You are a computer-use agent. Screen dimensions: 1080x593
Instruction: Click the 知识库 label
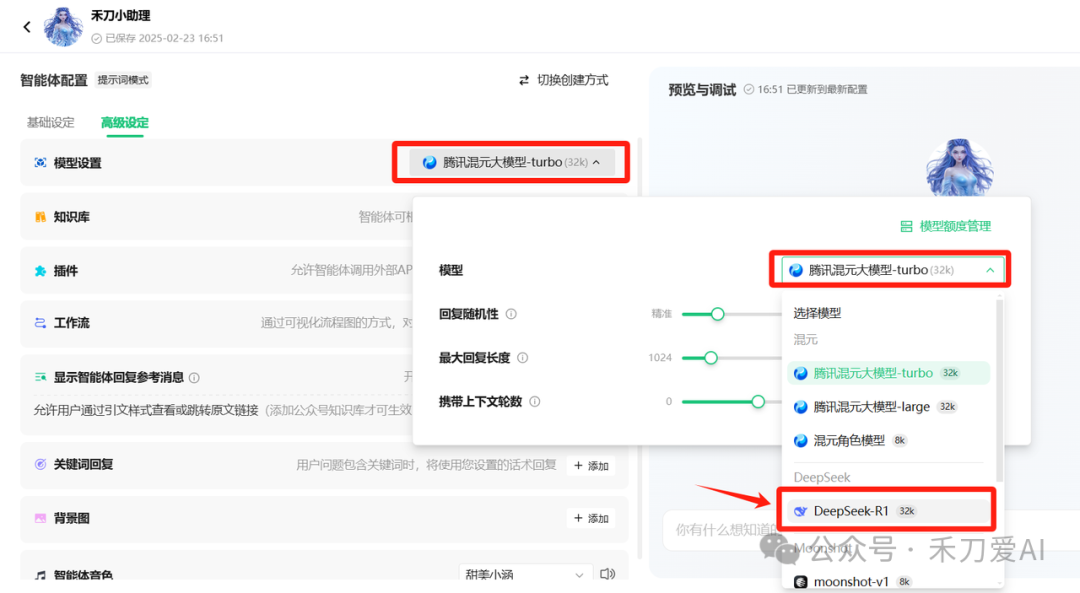point(72,217)
